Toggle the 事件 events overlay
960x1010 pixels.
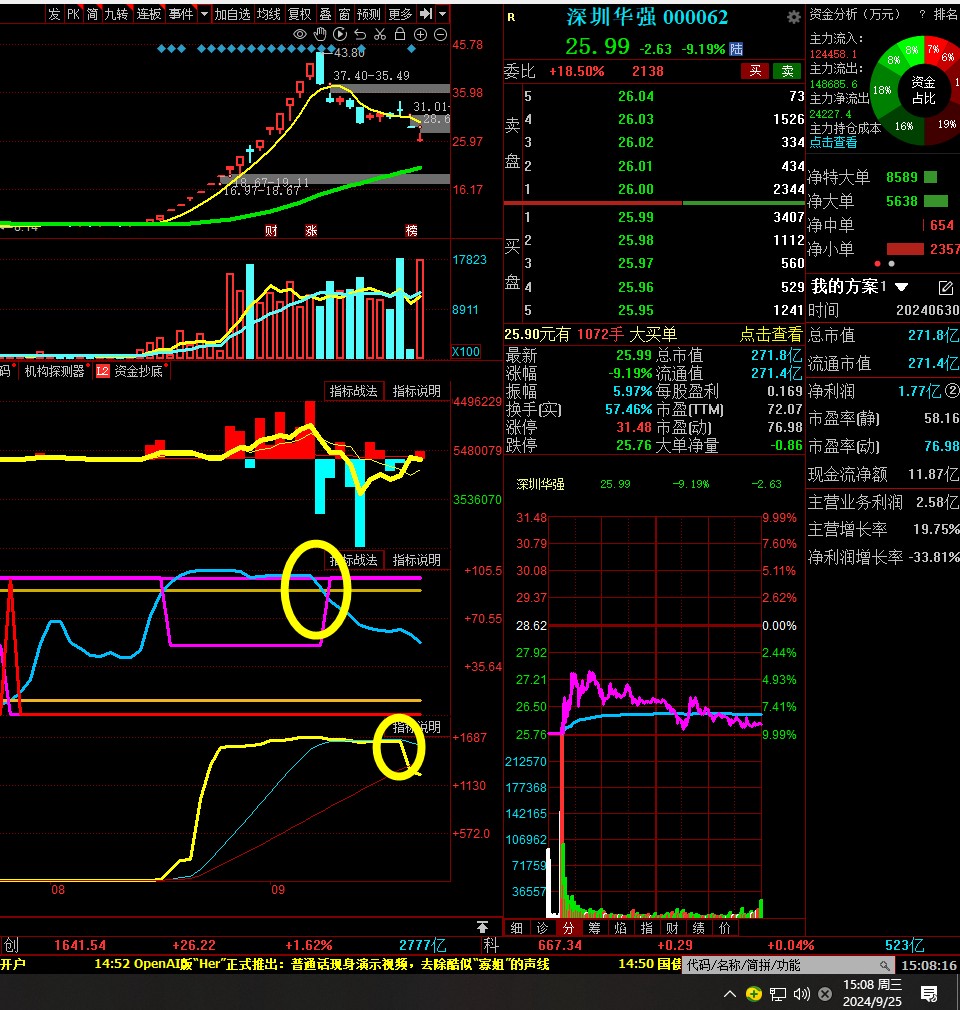(x=181, y=14)
